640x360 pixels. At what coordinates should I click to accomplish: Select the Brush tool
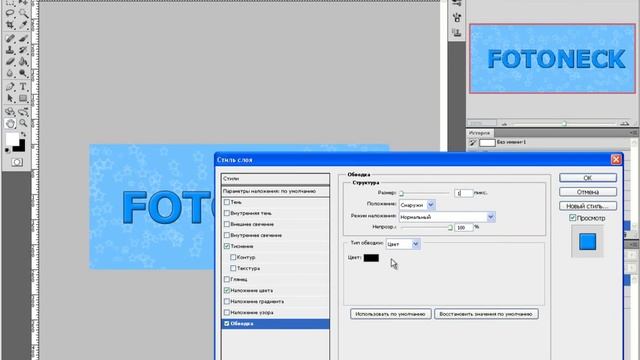23,39
